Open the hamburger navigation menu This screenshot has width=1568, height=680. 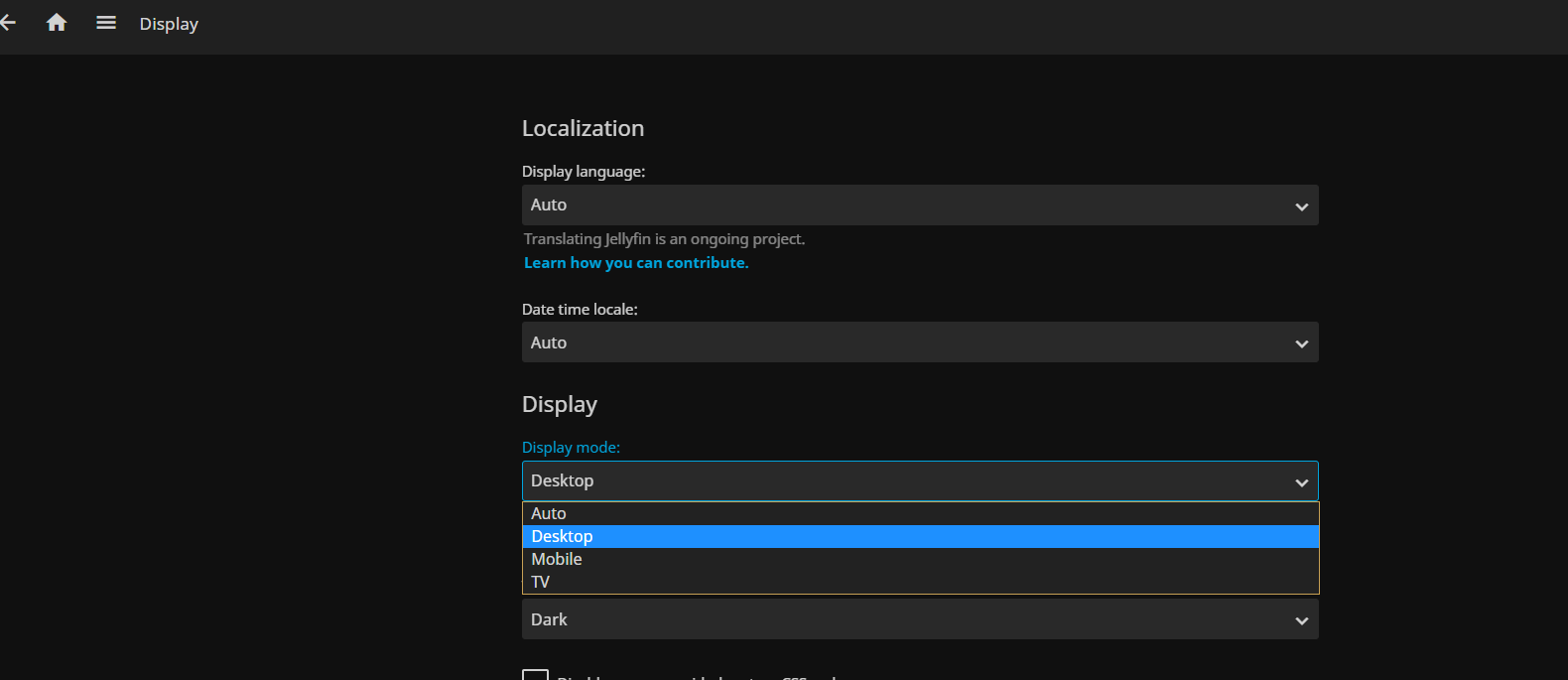(x=106, y=23)
